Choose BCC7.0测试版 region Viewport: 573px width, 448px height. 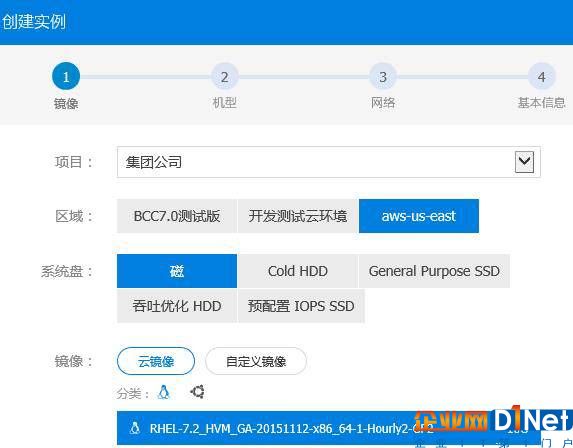[177, 216]
